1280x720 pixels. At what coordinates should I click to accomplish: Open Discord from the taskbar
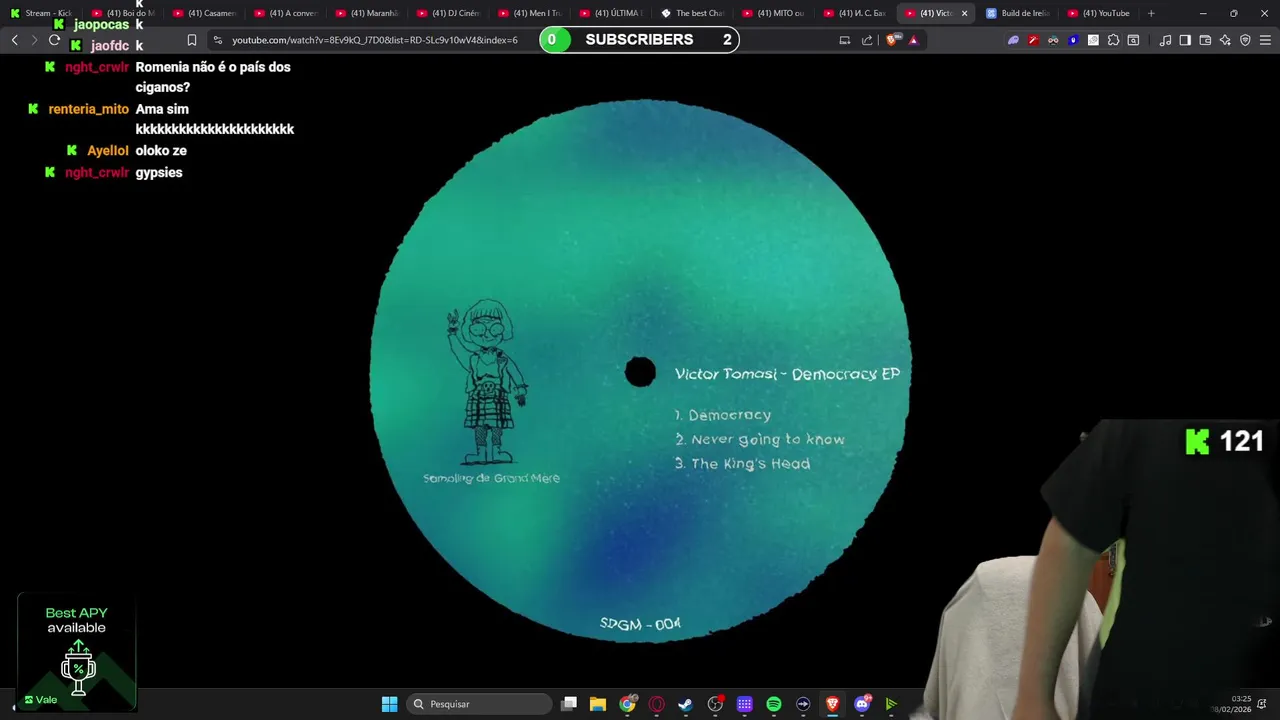(862, 704)
